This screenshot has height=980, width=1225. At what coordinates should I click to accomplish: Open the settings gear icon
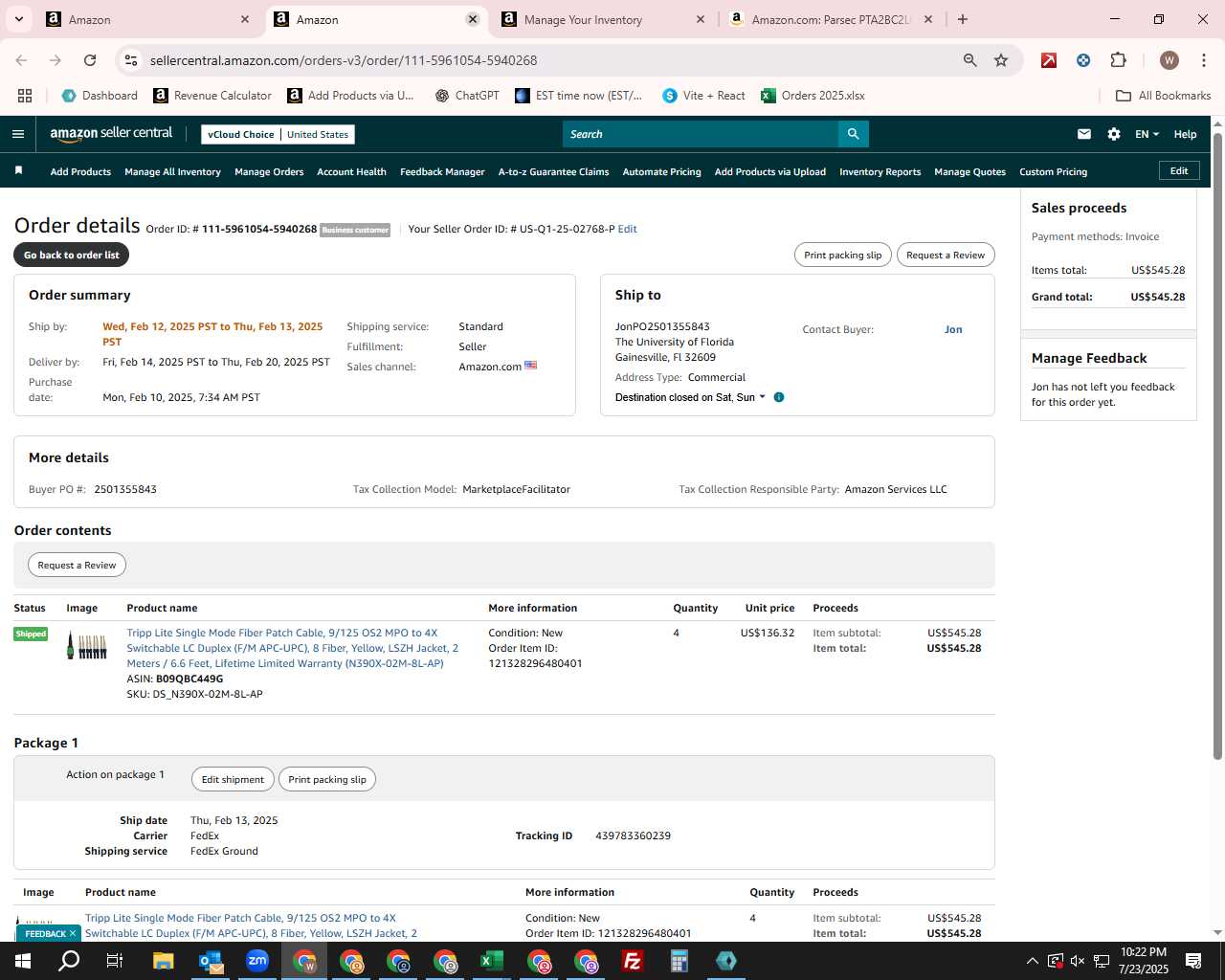[x=1114, y=134]
